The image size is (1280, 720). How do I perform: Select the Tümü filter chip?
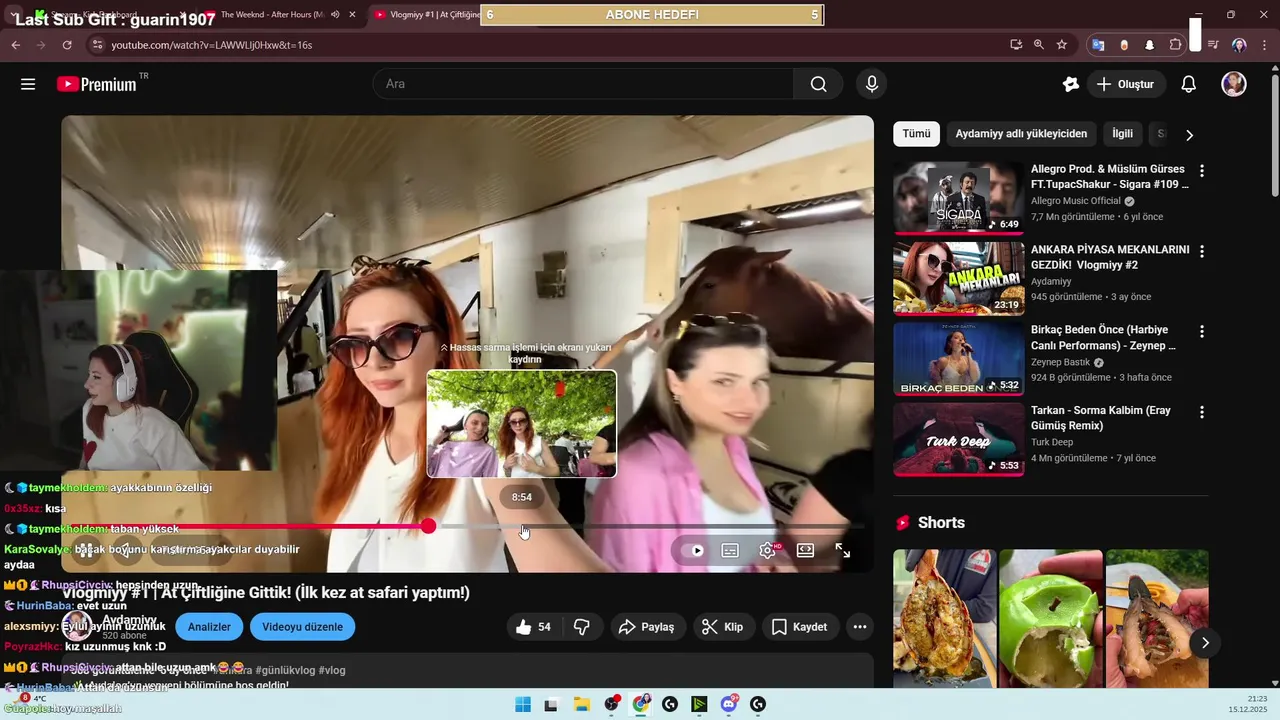click(x=916, y=133)
